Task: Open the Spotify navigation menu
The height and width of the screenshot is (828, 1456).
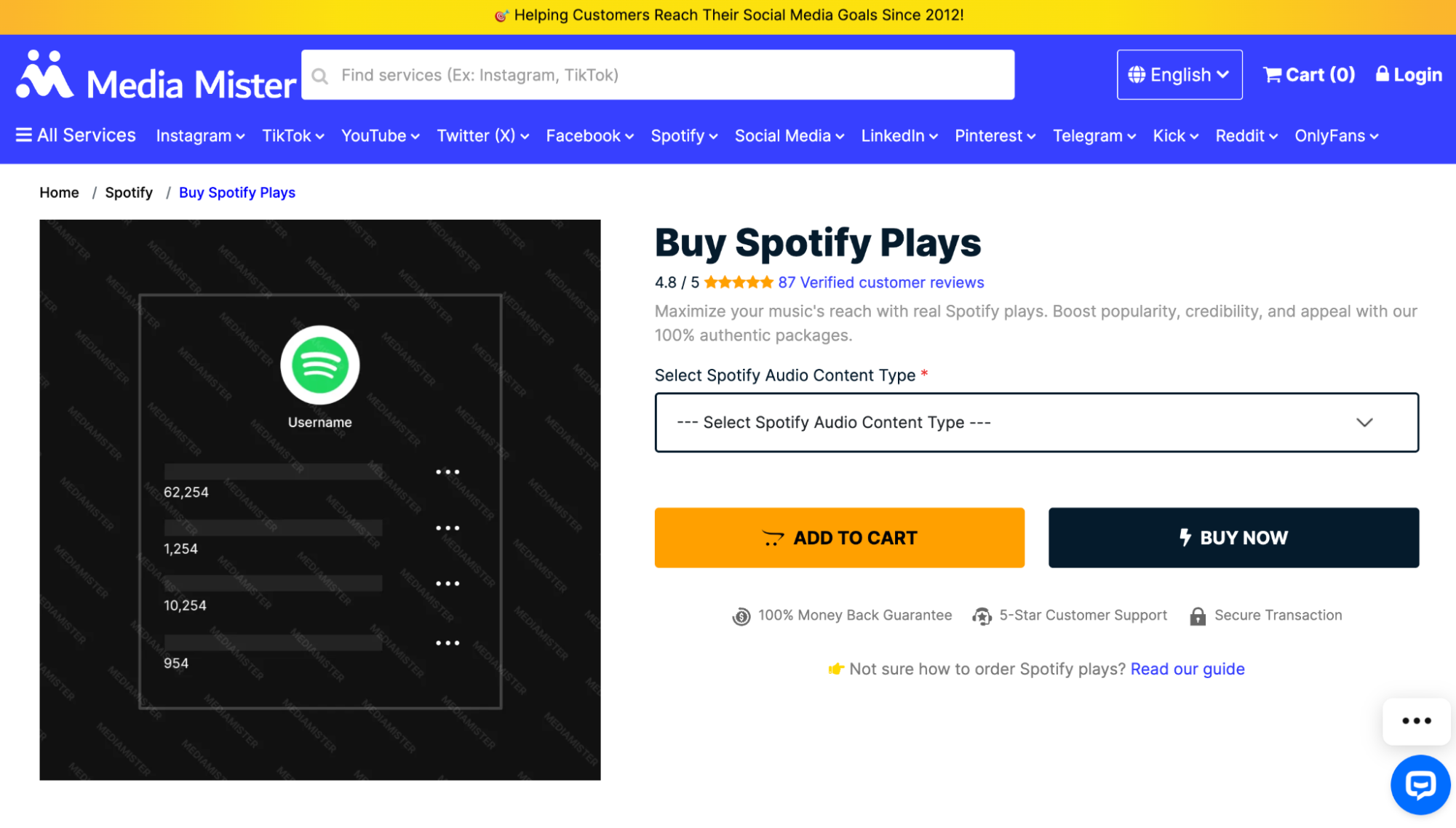Action: coord(684,136)
